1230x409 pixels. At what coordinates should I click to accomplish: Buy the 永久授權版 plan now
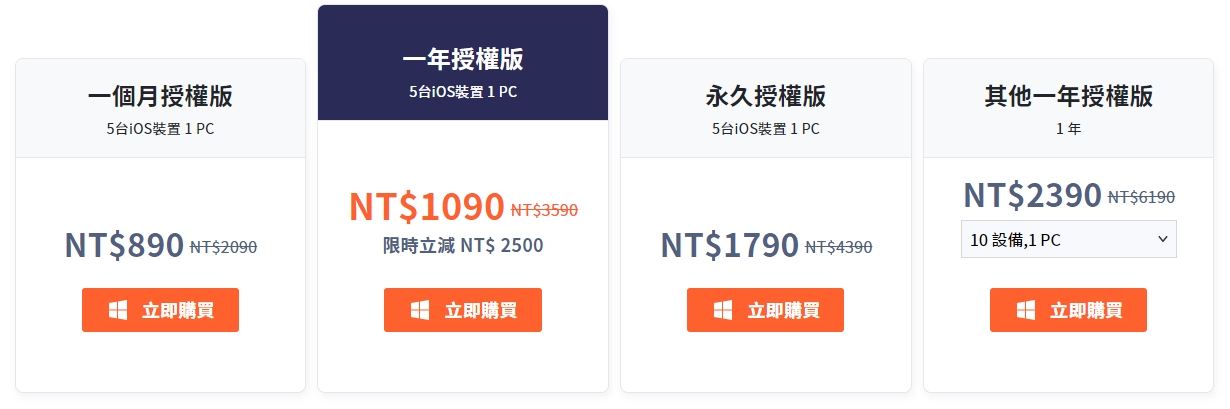[x=765, y=310]
